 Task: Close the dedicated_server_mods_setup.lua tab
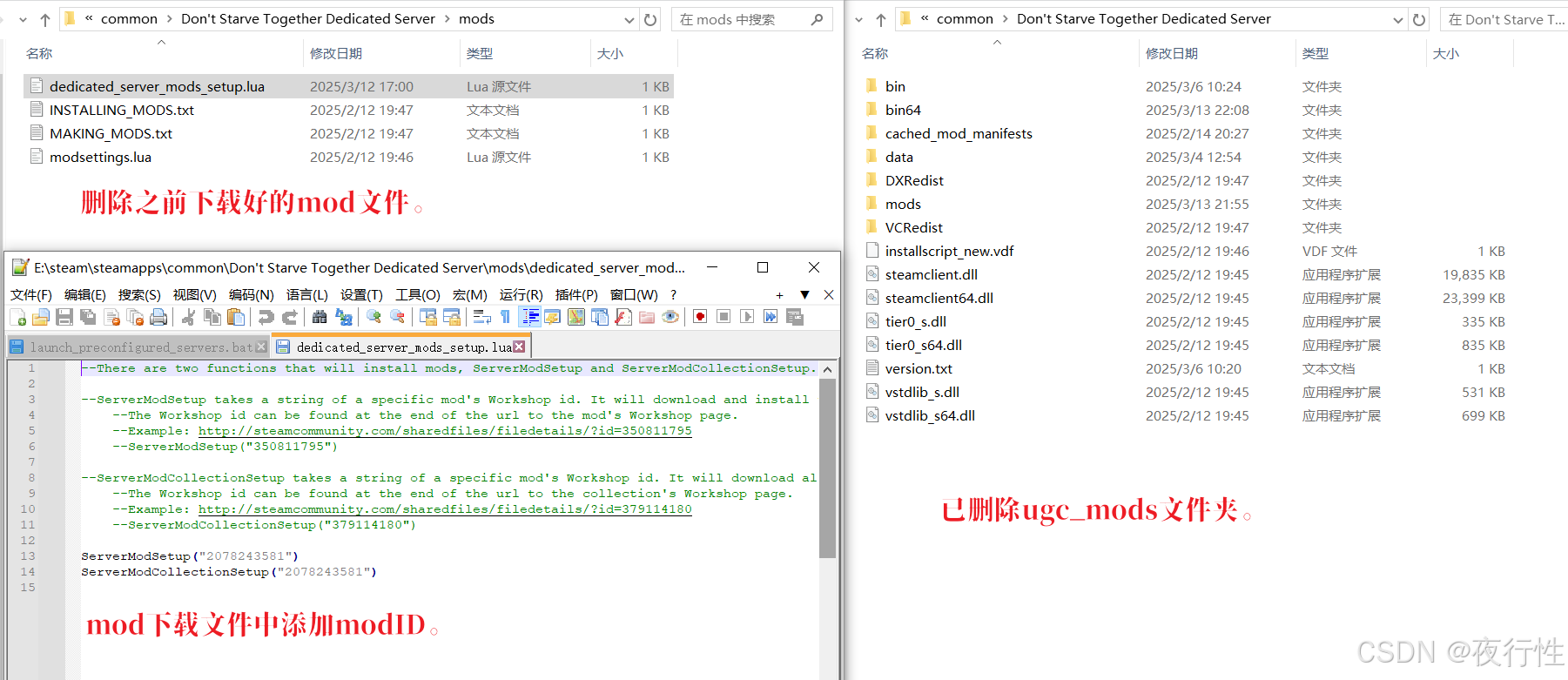(519, 347)
